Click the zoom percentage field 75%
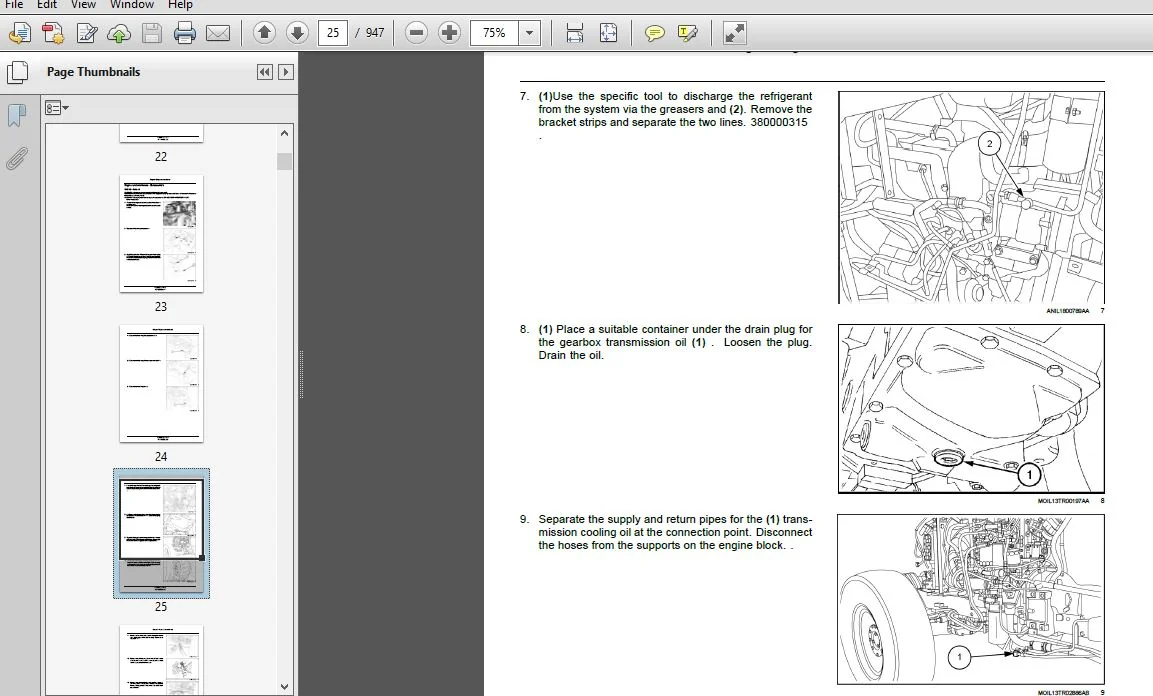The image size is (1153, 696). point(494,32)
